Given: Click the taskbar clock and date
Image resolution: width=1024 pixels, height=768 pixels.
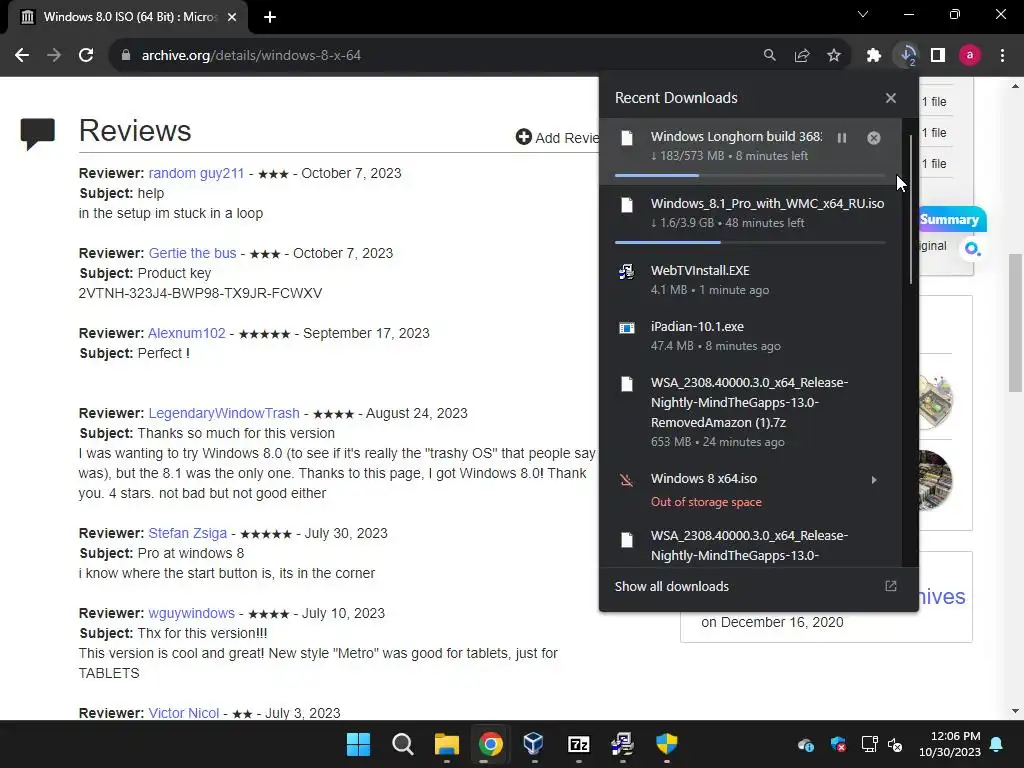Looking at the screenshot, I should tap(950, 744).
